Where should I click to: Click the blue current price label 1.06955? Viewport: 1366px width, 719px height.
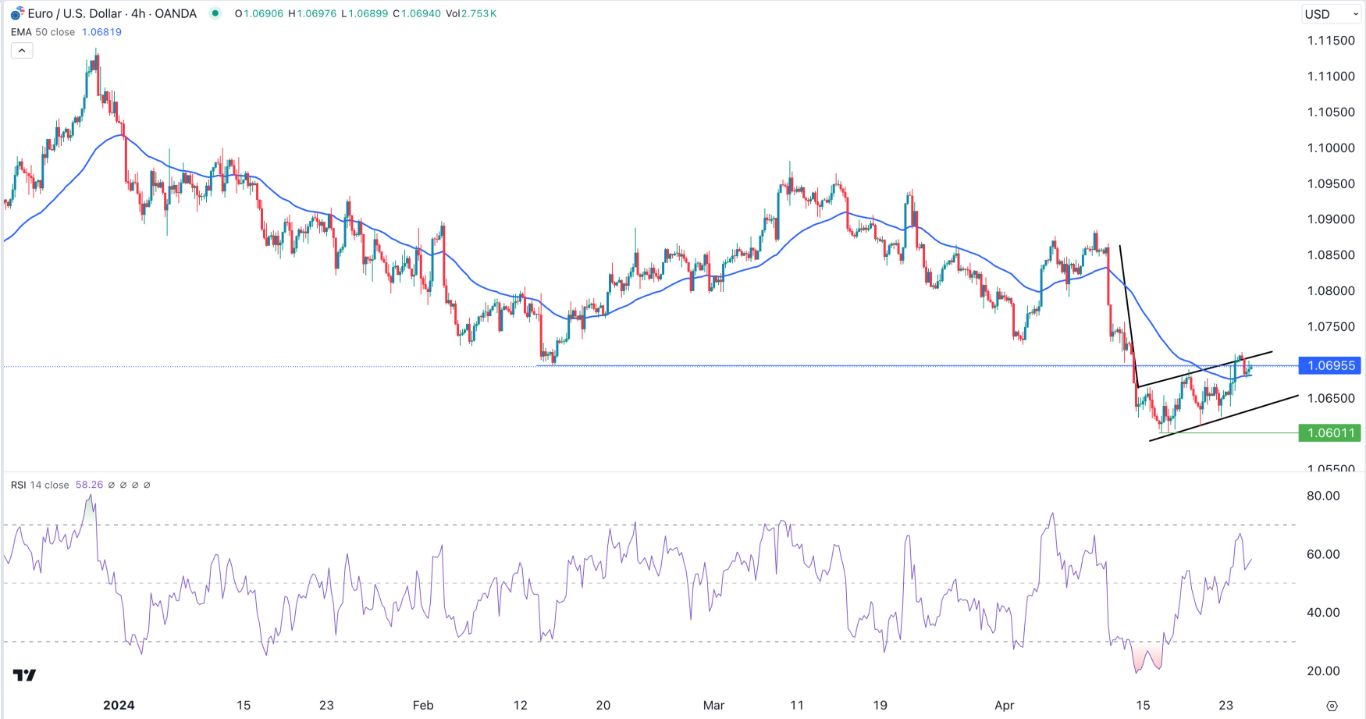coord(1330,366)
